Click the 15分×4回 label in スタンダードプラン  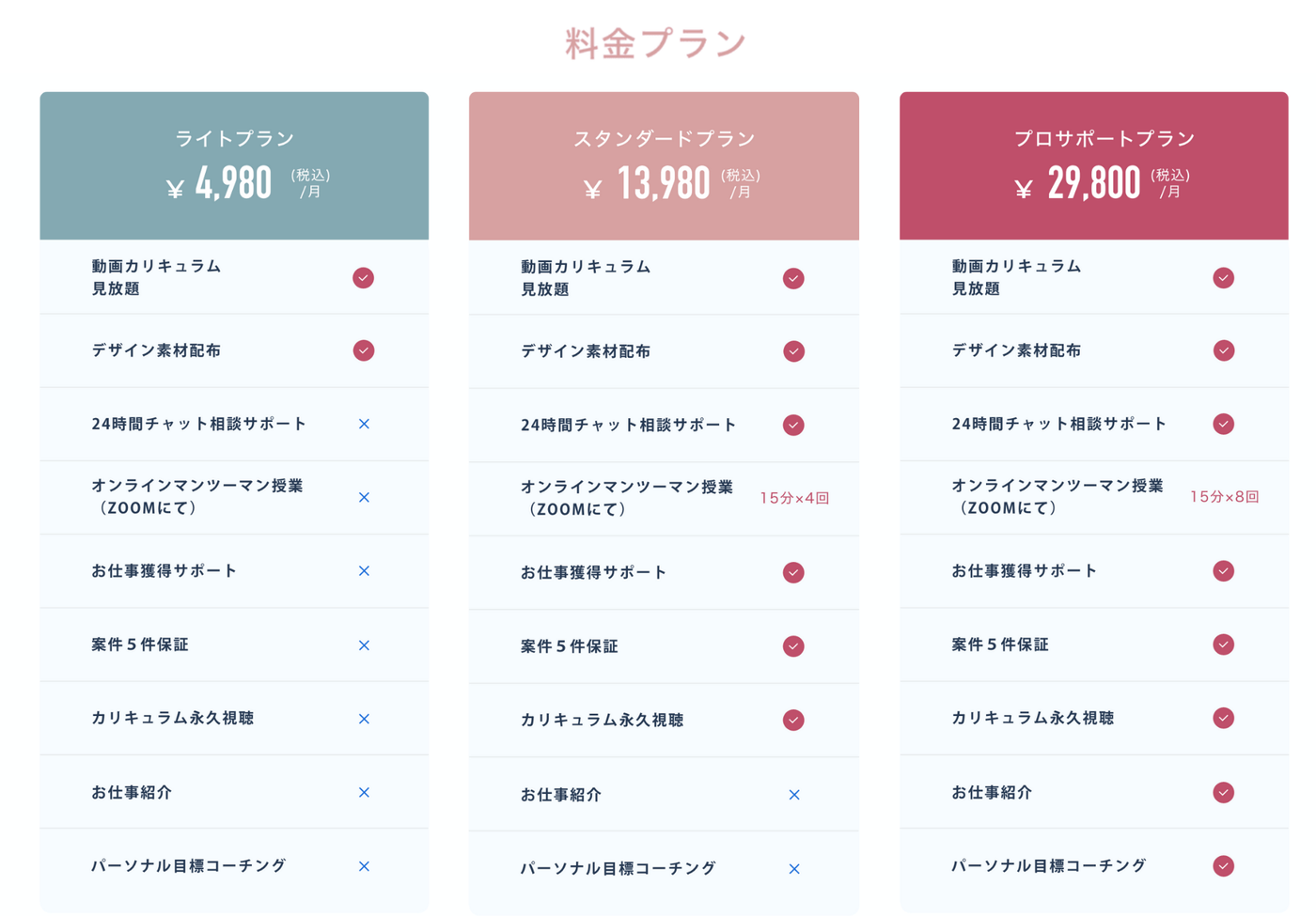[794, 498]
